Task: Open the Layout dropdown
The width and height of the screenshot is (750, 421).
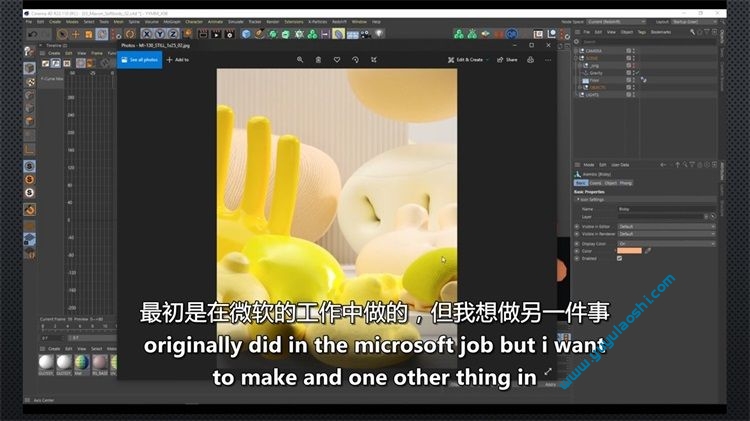Action: click(694, 22)
